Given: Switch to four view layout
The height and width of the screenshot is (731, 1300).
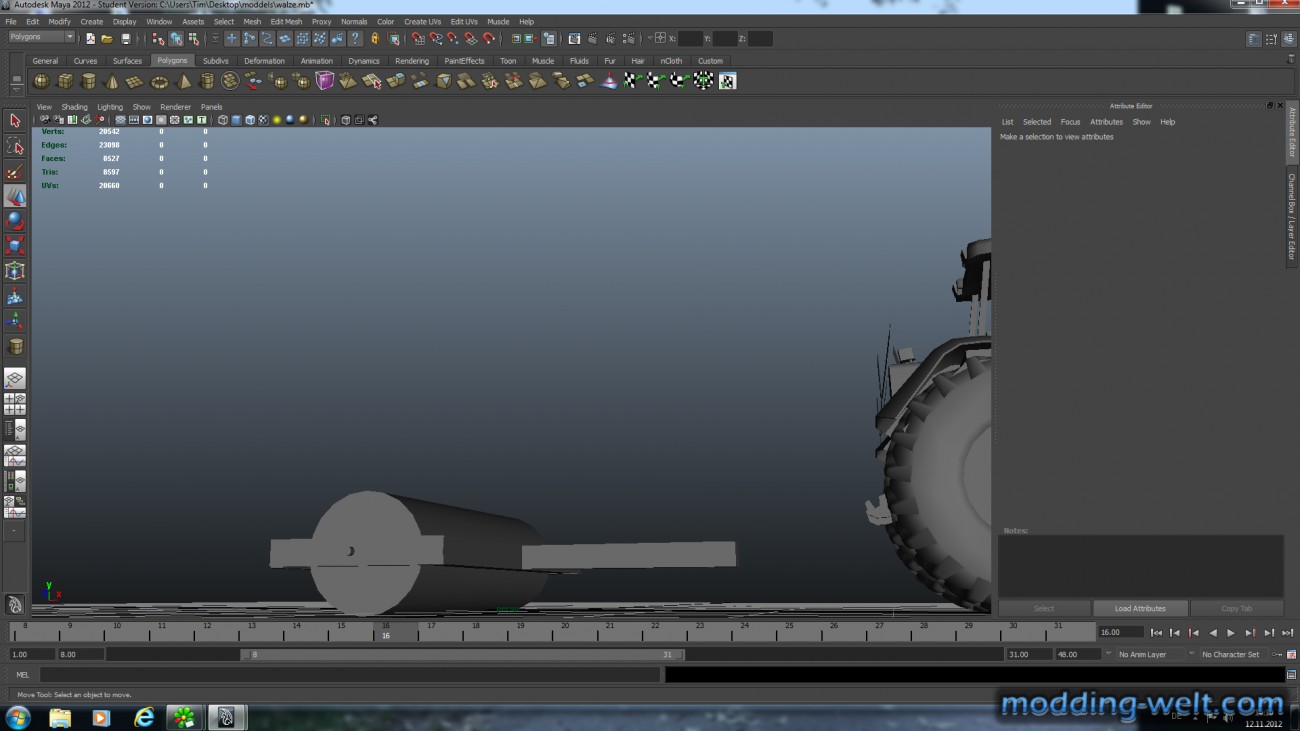Looking at the screenshot, I should pos(15,404).
